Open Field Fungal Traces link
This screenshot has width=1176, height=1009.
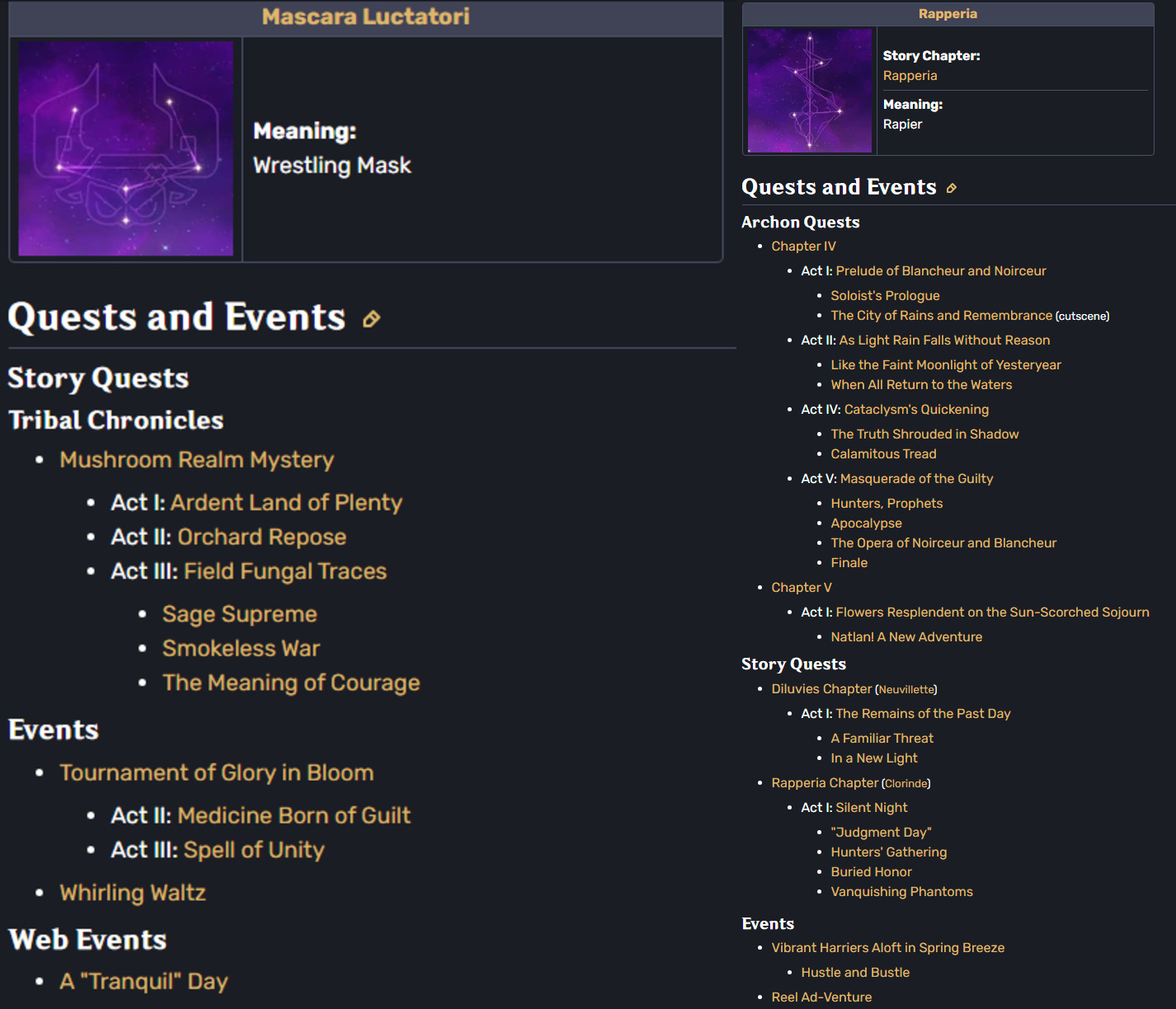click(285, 572)
